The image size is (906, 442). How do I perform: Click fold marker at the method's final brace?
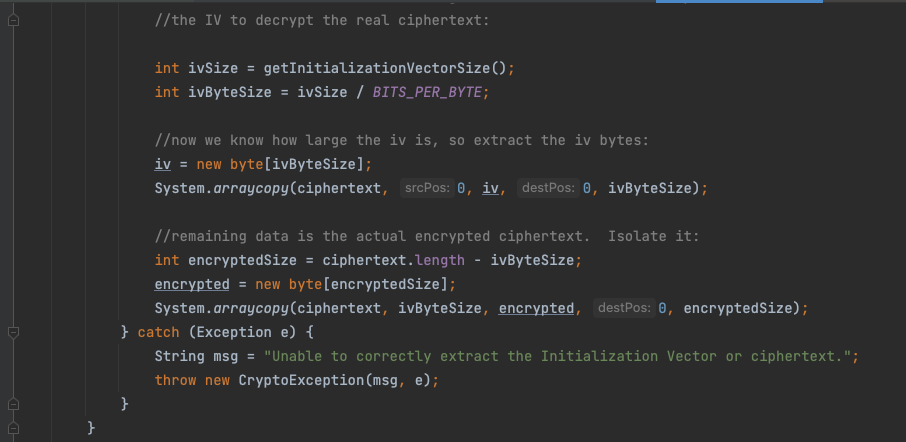(x=13, y=428)
